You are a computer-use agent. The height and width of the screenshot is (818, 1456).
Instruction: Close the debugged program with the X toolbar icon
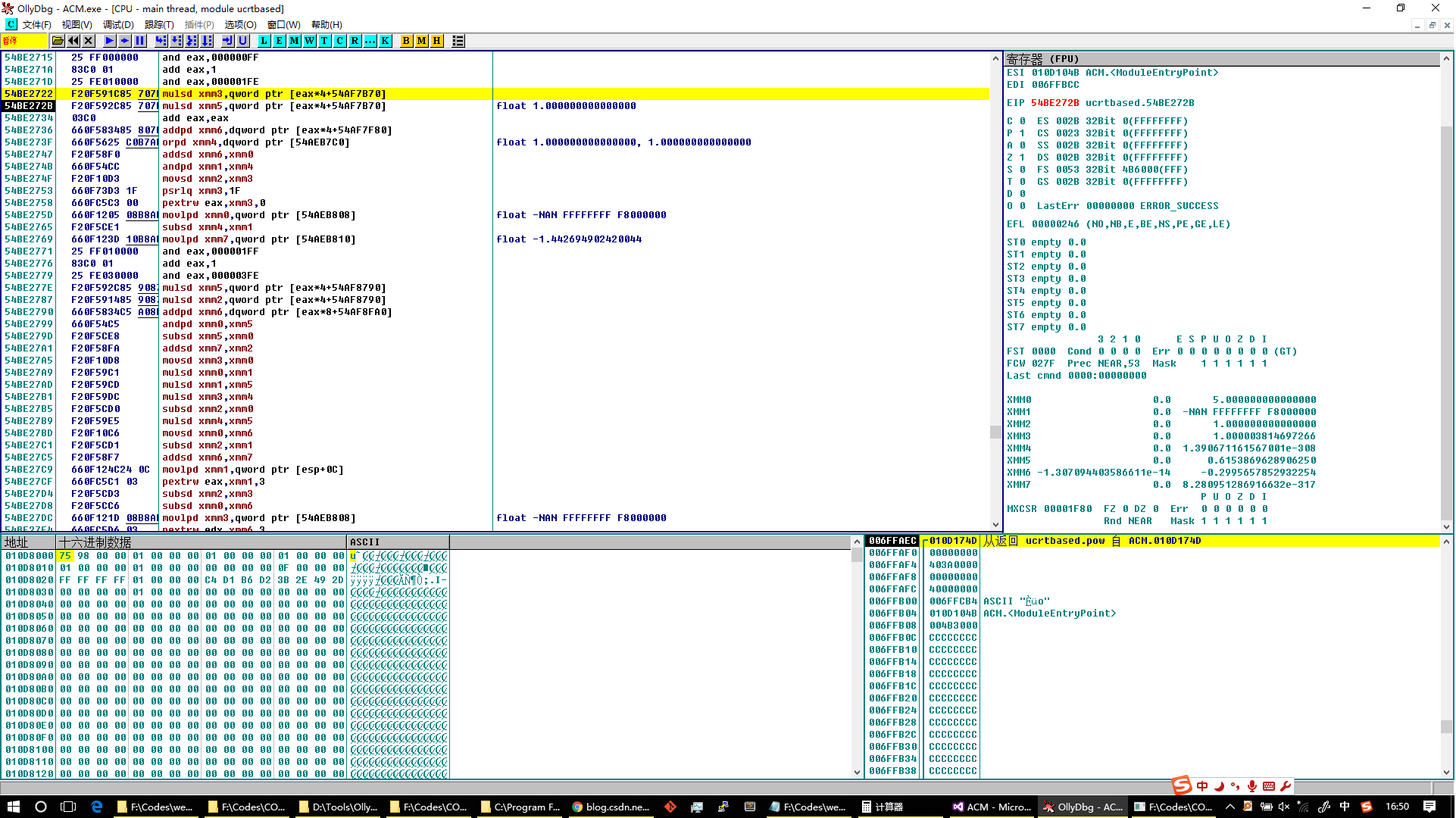click(x=89, y=41)
